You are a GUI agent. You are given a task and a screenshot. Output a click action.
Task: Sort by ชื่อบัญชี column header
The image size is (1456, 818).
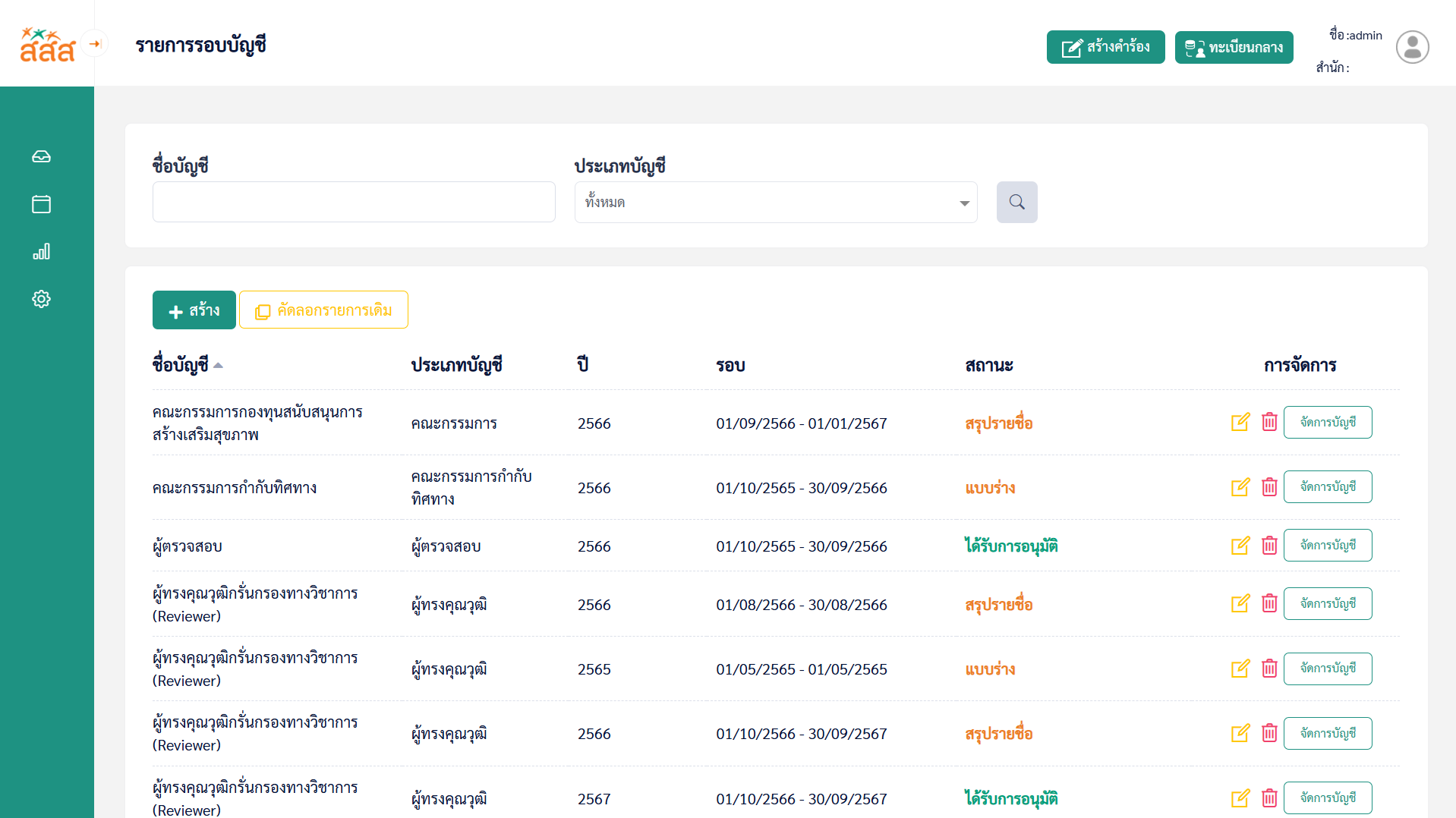tap(181, 365)
